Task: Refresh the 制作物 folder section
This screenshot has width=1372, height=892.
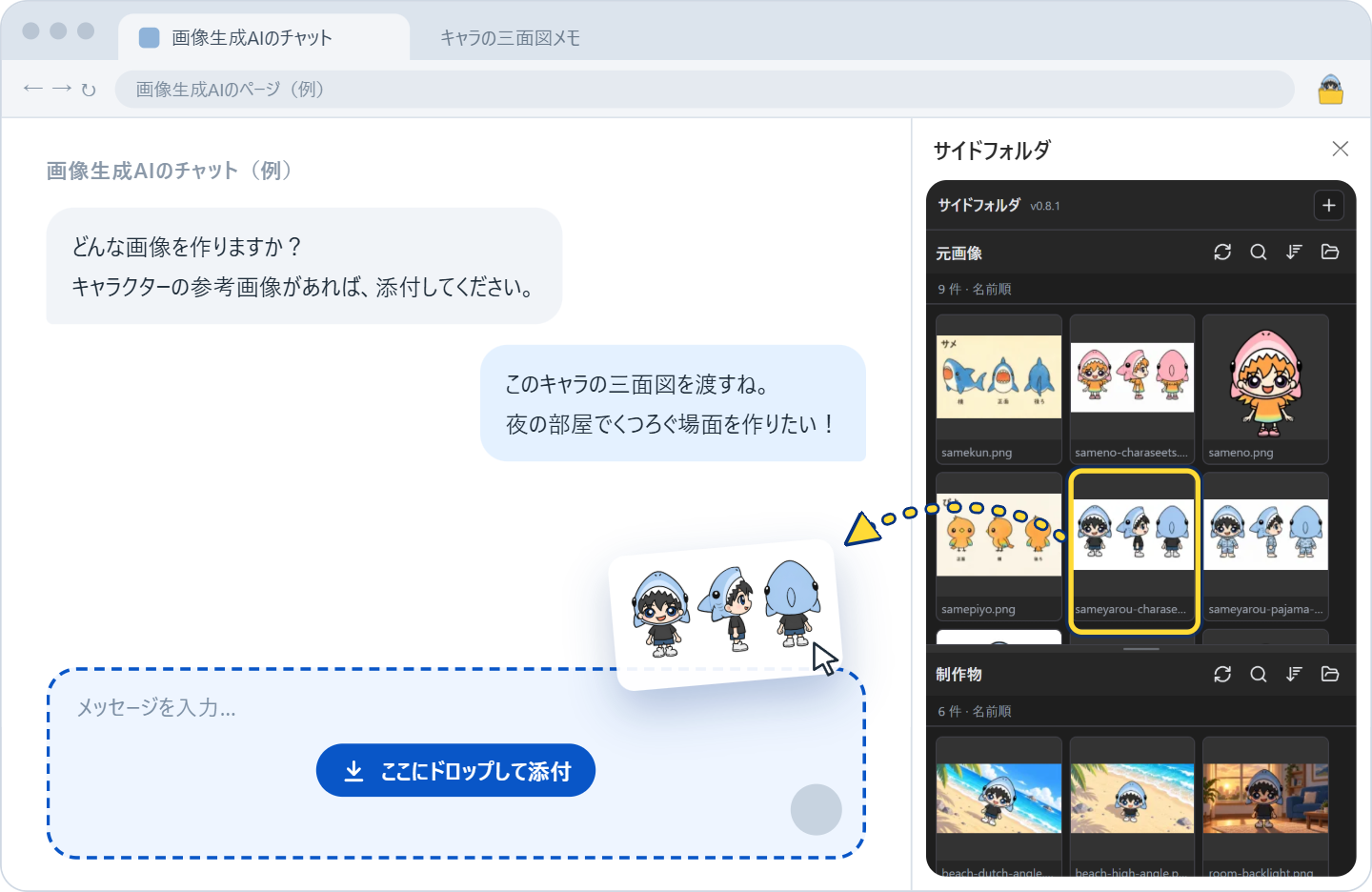Action: pos(1222,674)
